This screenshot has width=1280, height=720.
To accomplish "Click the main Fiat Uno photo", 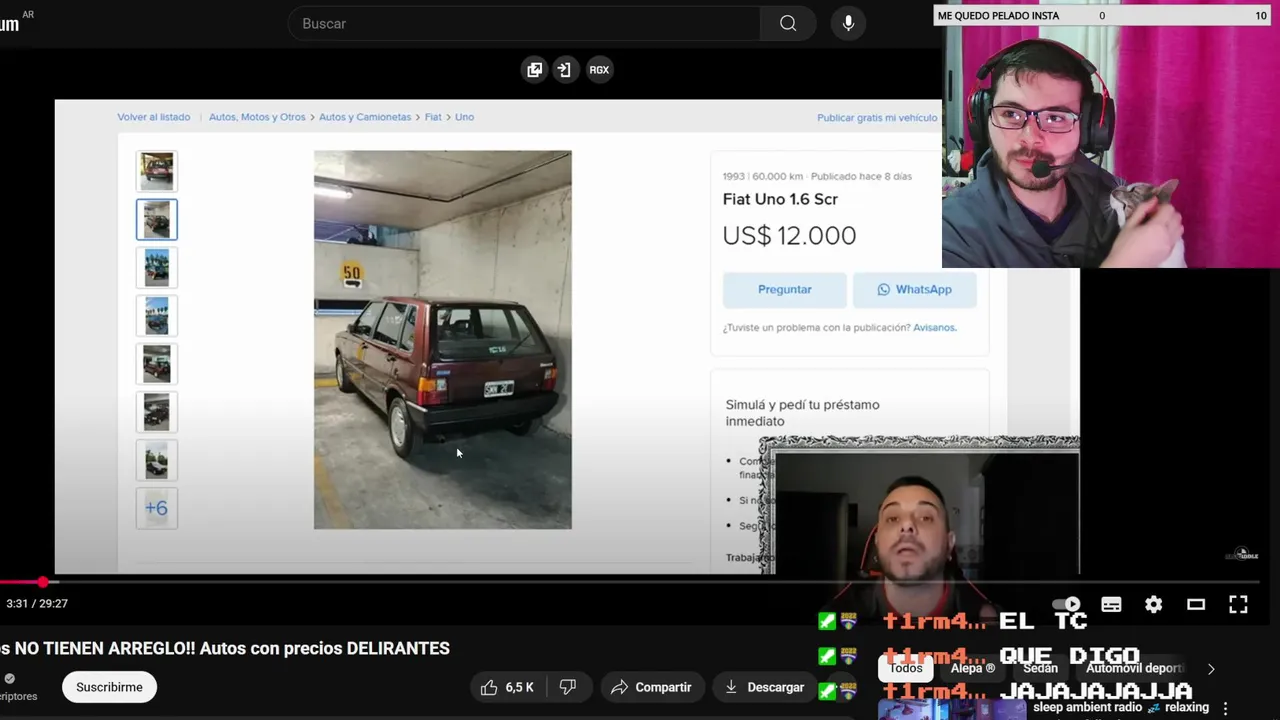I will 443,340.
